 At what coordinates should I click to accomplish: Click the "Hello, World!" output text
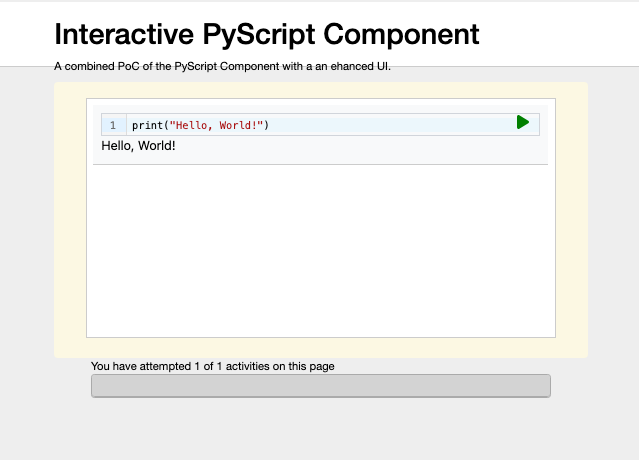[139, 146]
